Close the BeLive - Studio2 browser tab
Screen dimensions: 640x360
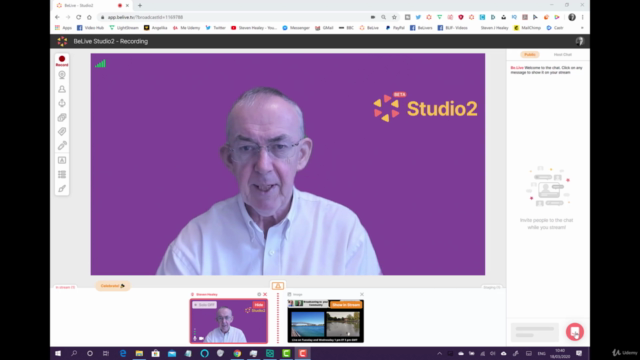(127, 5)
